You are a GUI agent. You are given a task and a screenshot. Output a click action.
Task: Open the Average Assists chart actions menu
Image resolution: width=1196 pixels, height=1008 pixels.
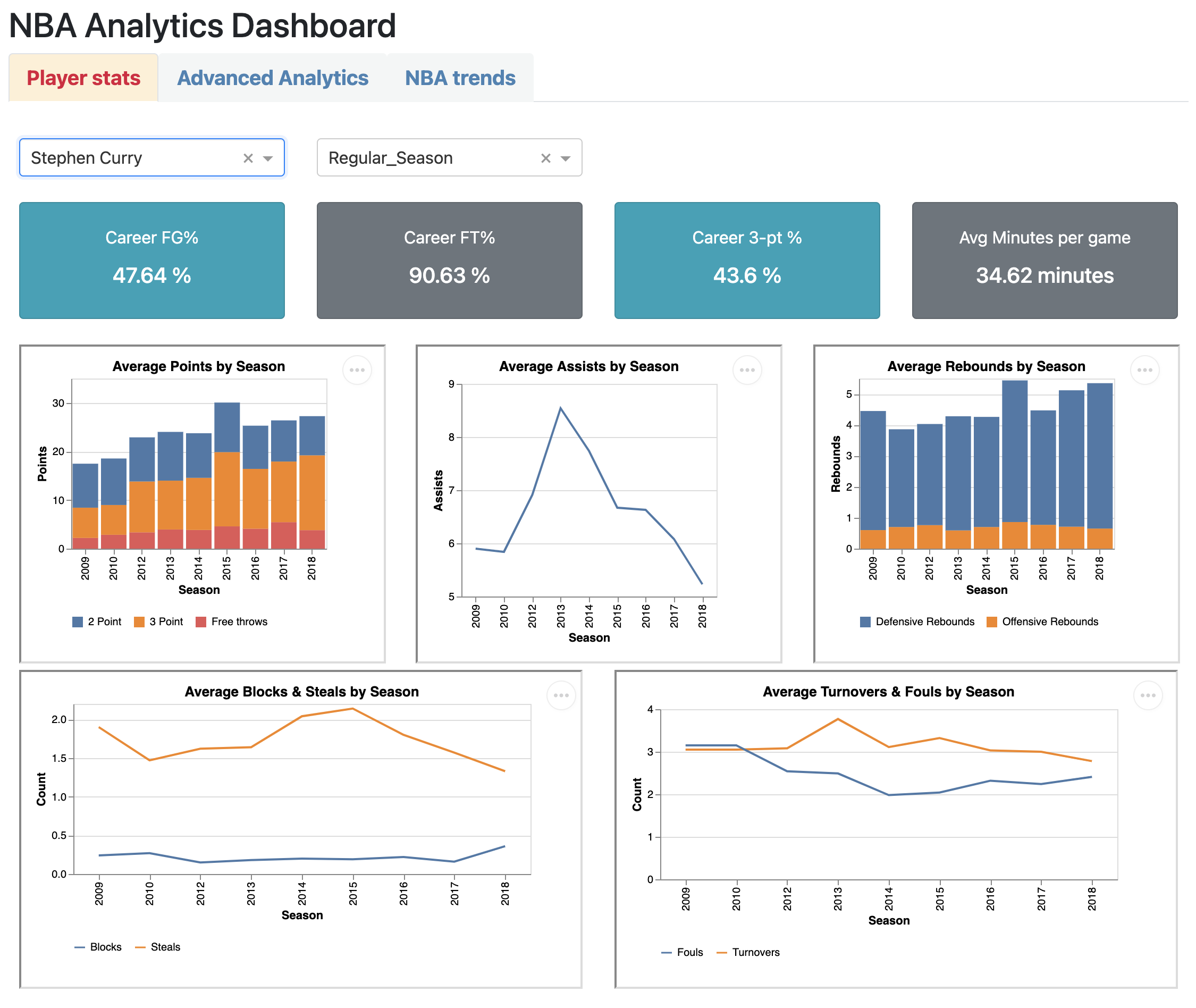click(x=747, y=370)
